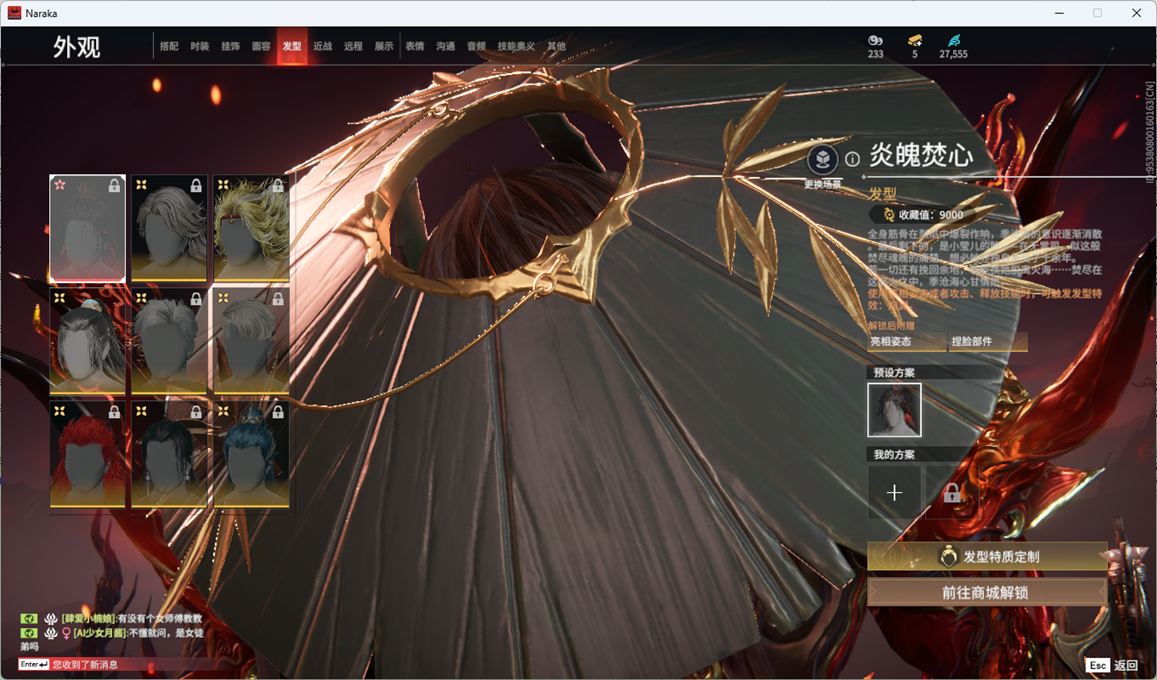This screenshot has width=1157, height=680.
Task: Select the blue hairstyle thumbnail
Action: [x=251, y=454]
